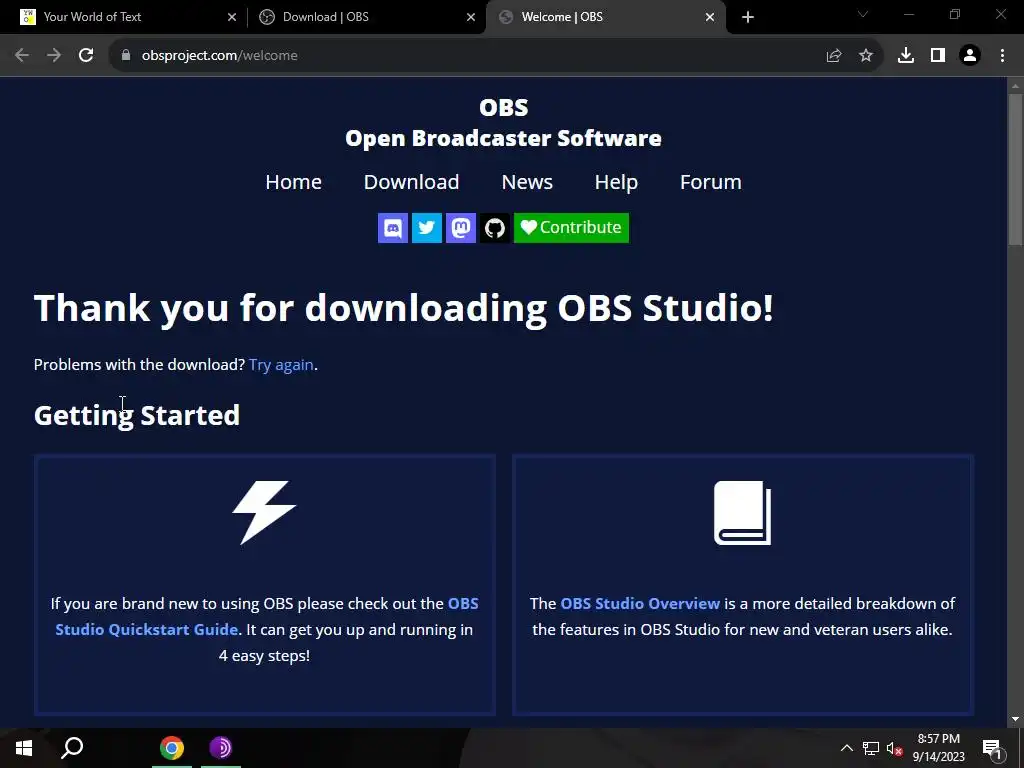
Task: Open the network status tray icon
Action: pyautogui.click(x=871, y=748)
